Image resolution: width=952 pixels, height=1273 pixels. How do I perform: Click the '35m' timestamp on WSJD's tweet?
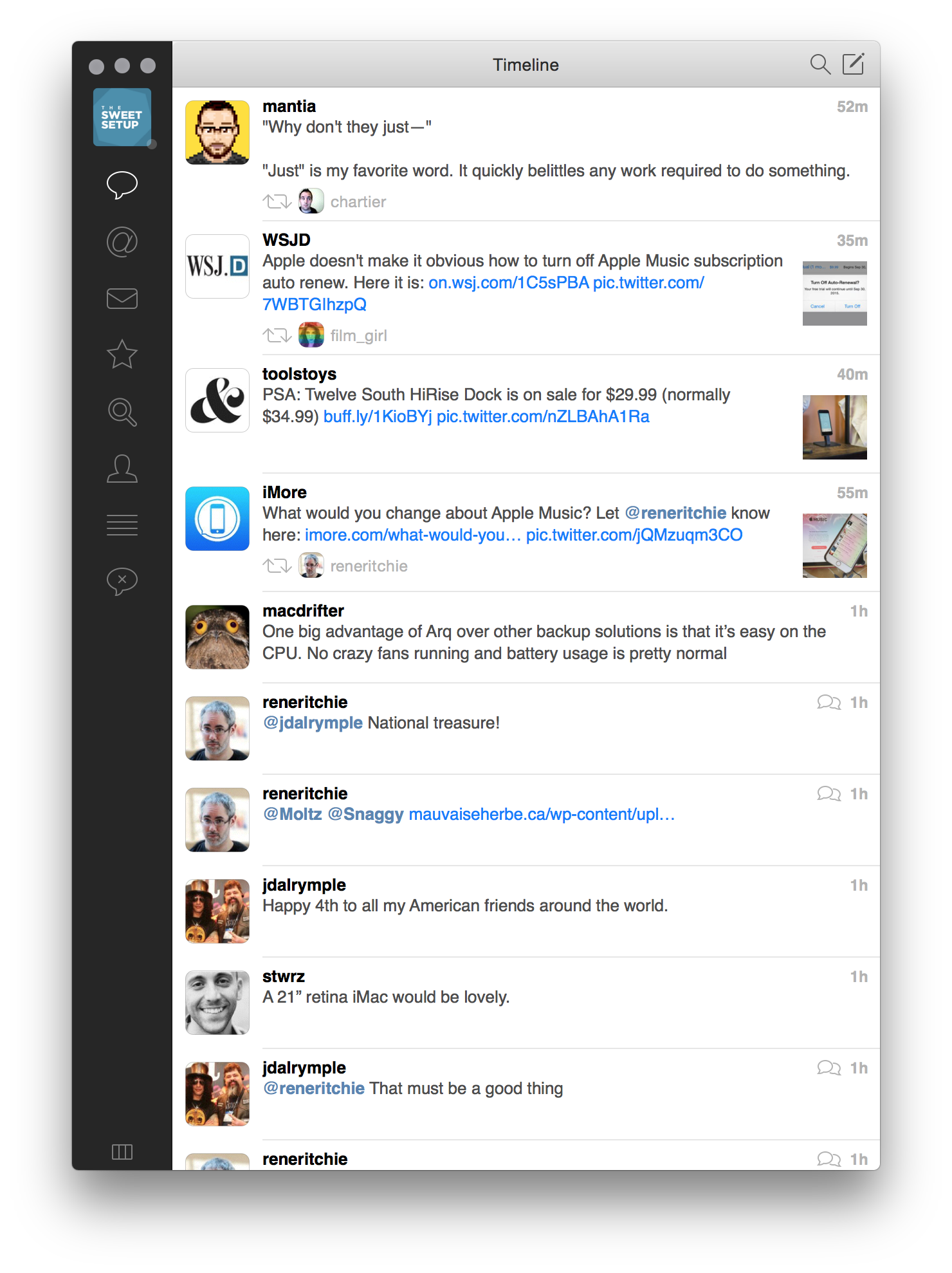point(852,241)
